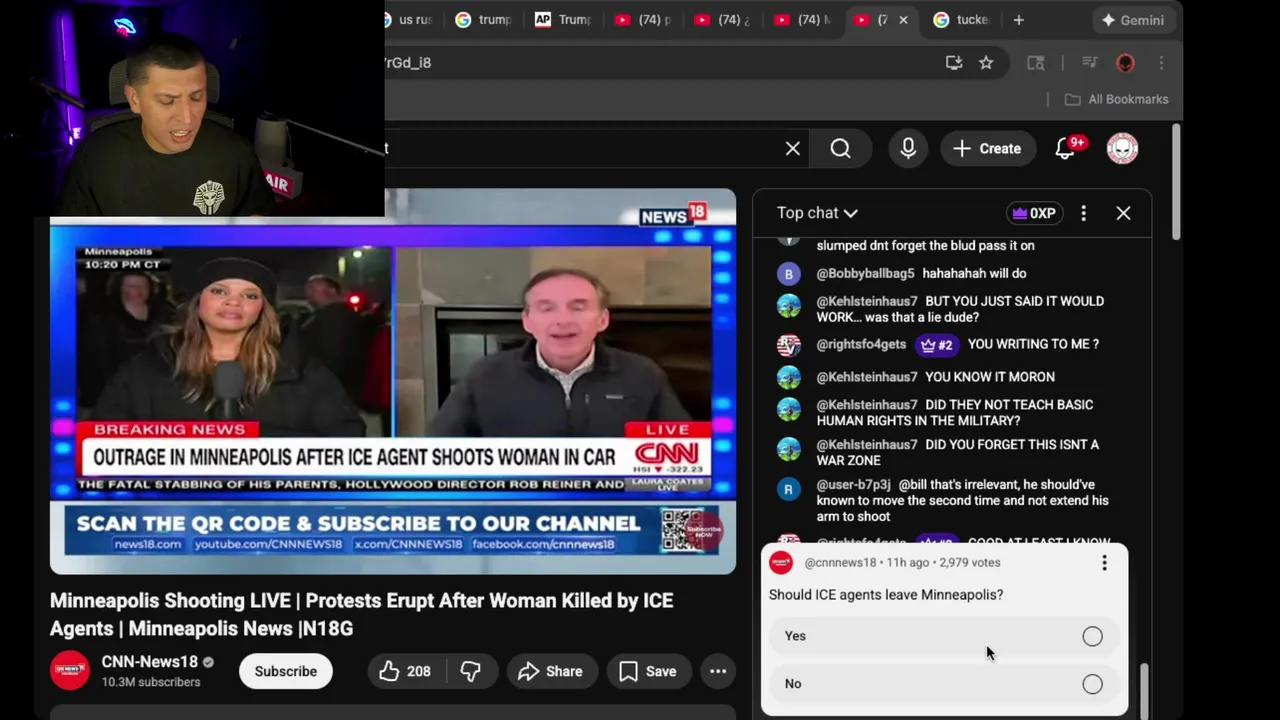Click the 0XP crown badge in chat
1280x720 pixels.
pos(1034,213)
